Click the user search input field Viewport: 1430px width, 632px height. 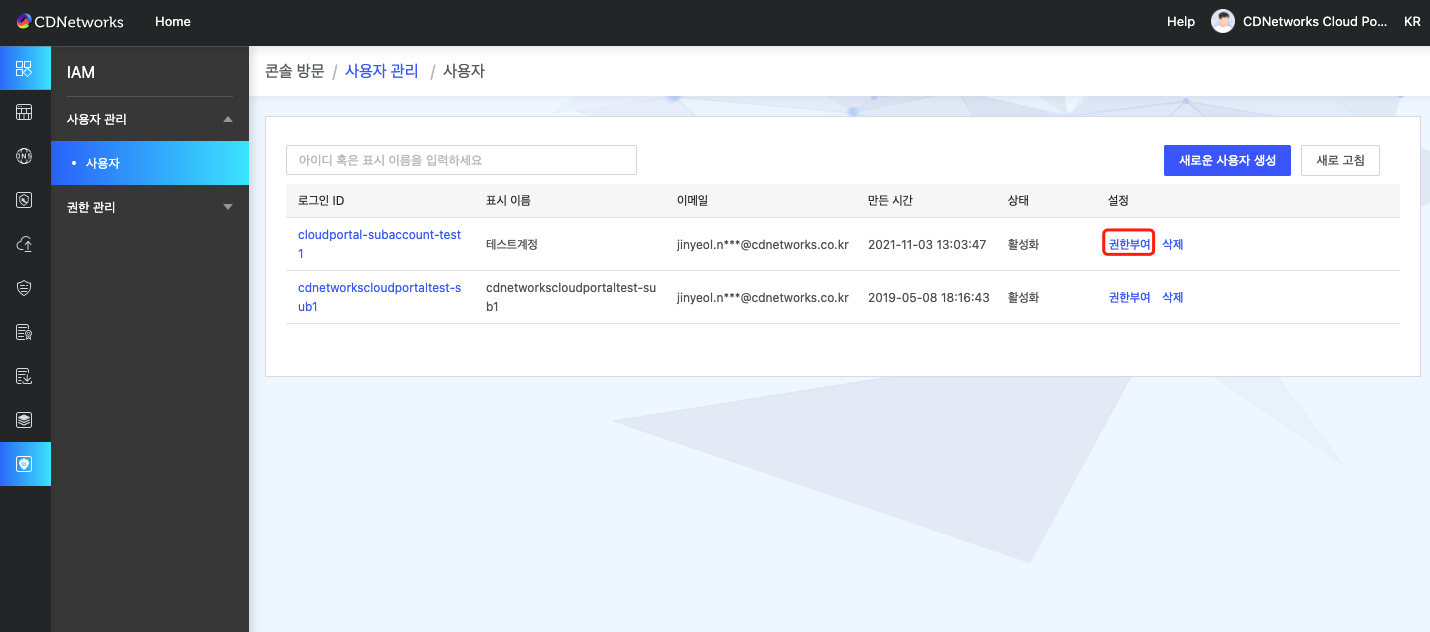click(461, 160)
